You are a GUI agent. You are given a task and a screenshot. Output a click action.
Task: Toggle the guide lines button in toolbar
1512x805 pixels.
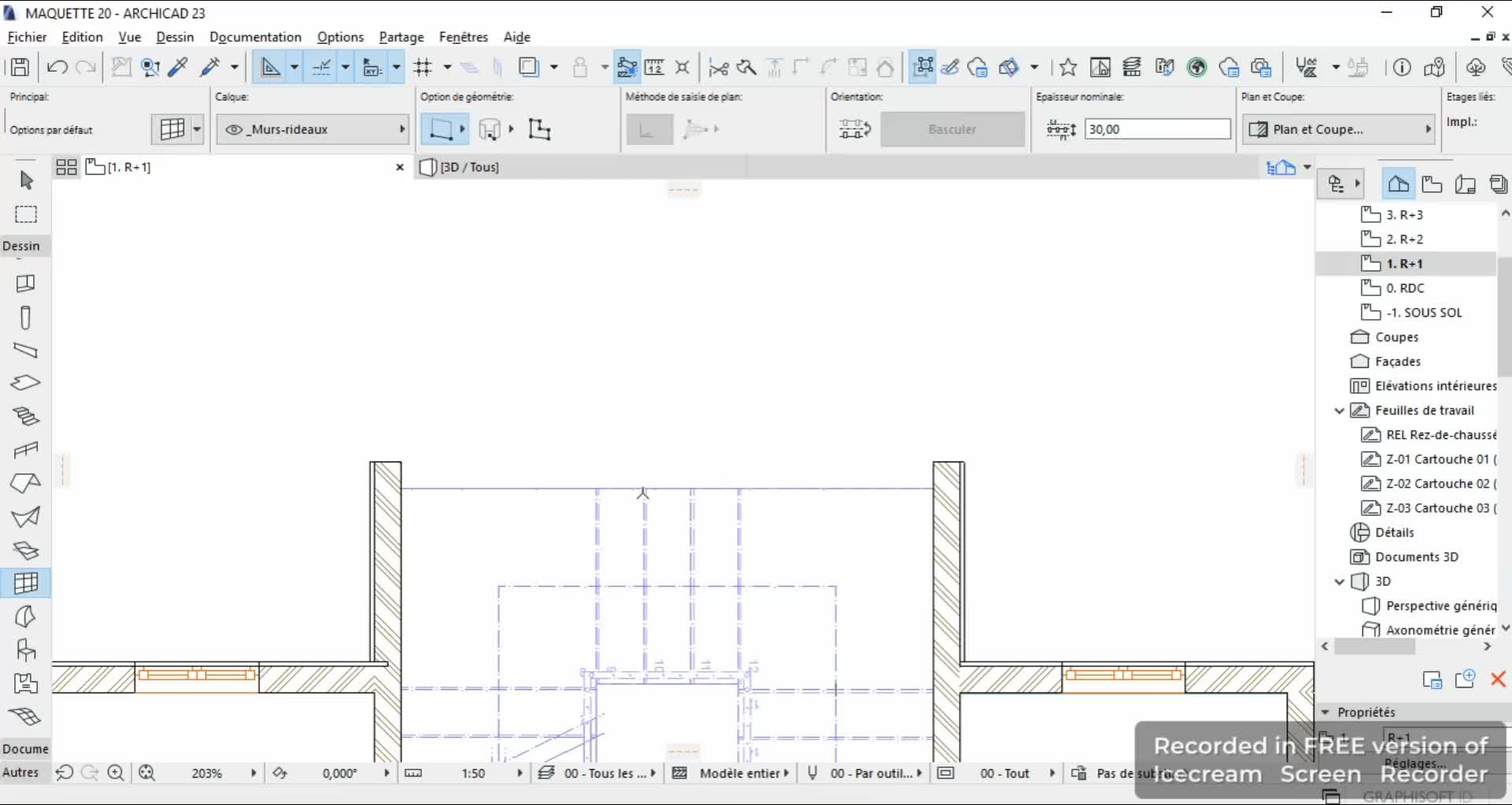coord(270,67)
